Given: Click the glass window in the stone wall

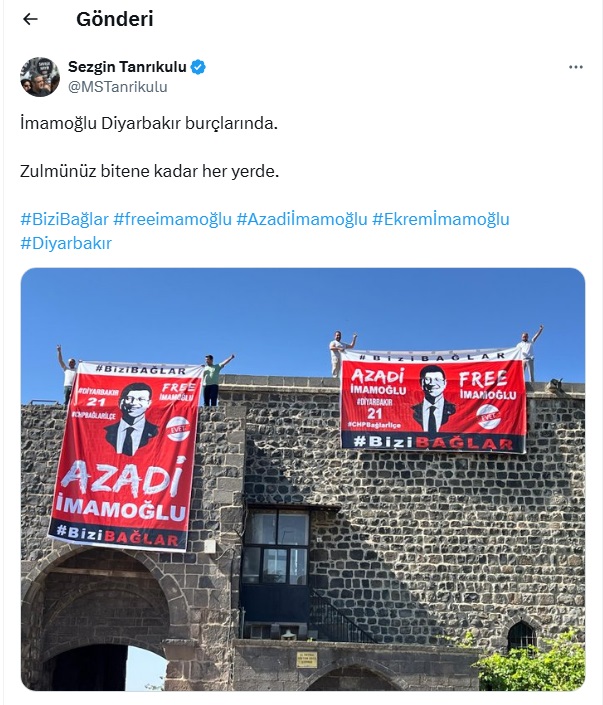Looking at the screenshot, I should [276, 546].
